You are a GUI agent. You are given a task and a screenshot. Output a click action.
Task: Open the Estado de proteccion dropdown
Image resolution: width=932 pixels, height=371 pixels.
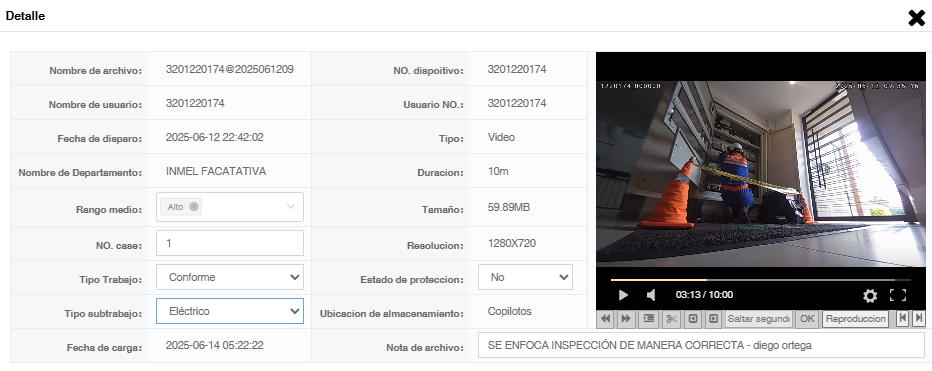point(525,277)
